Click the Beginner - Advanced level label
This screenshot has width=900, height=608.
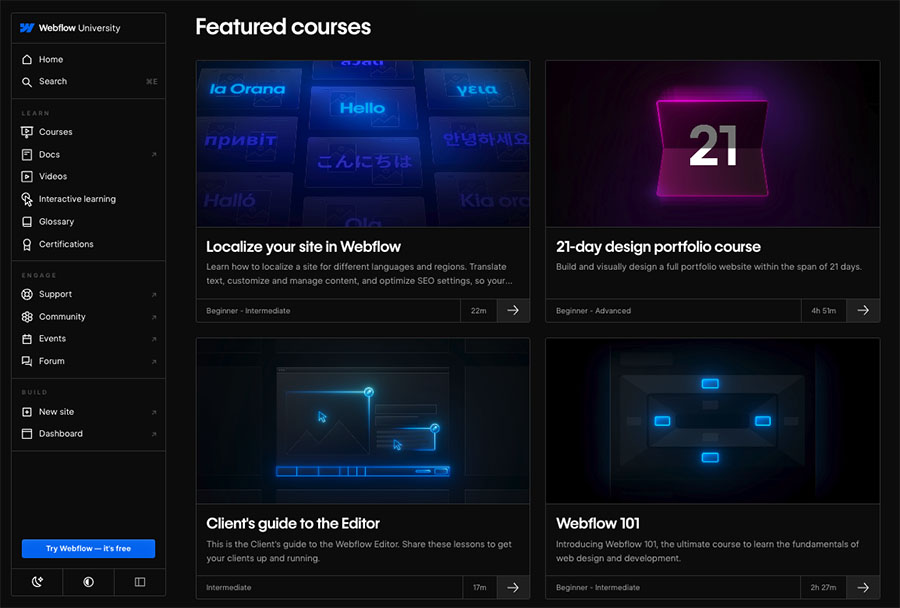(593, 311)
